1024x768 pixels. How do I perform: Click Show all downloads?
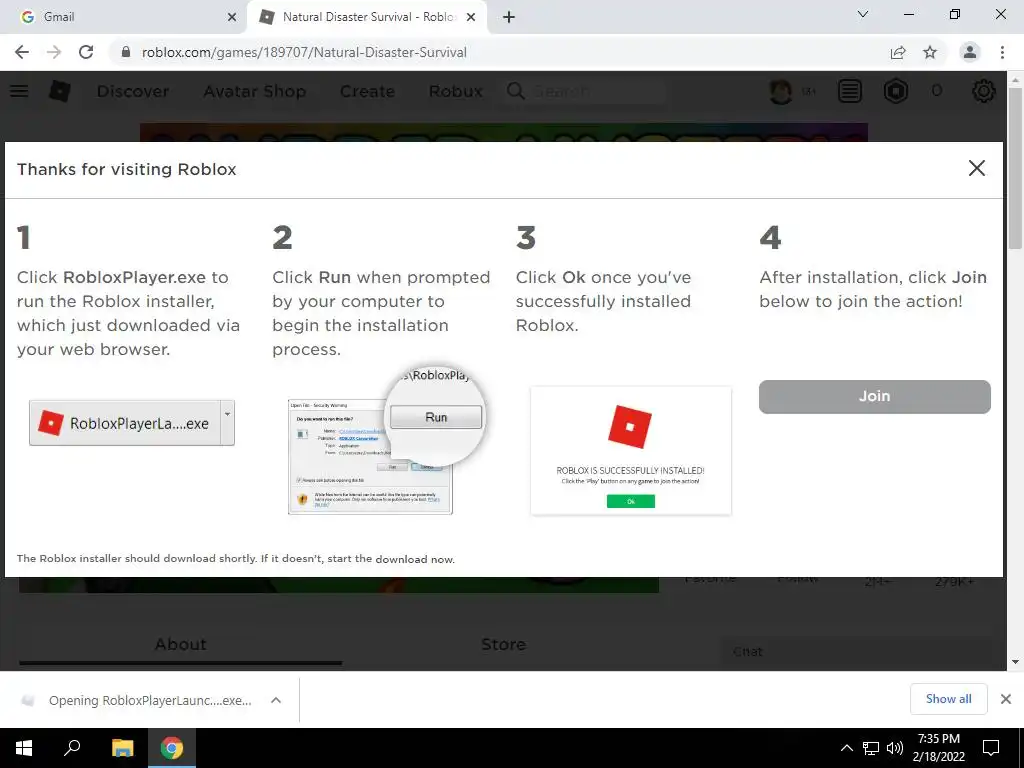click(948, 699)
